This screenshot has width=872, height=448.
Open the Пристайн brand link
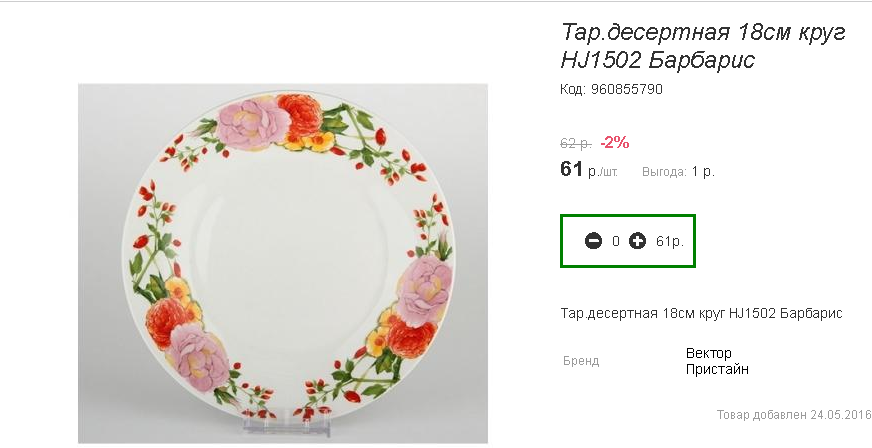[718, 369]
